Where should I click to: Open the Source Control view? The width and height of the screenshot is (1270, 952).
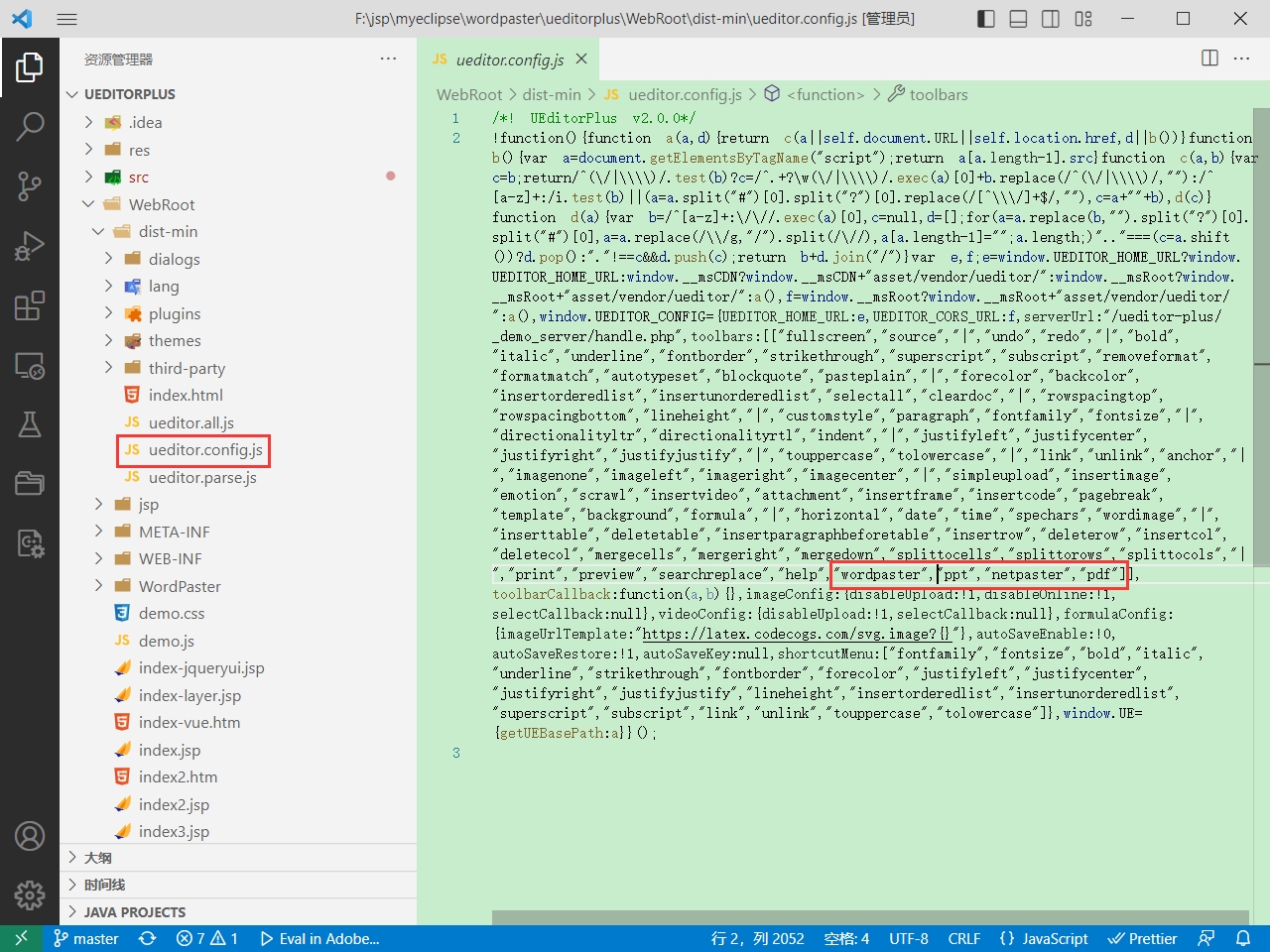point(30,186)
